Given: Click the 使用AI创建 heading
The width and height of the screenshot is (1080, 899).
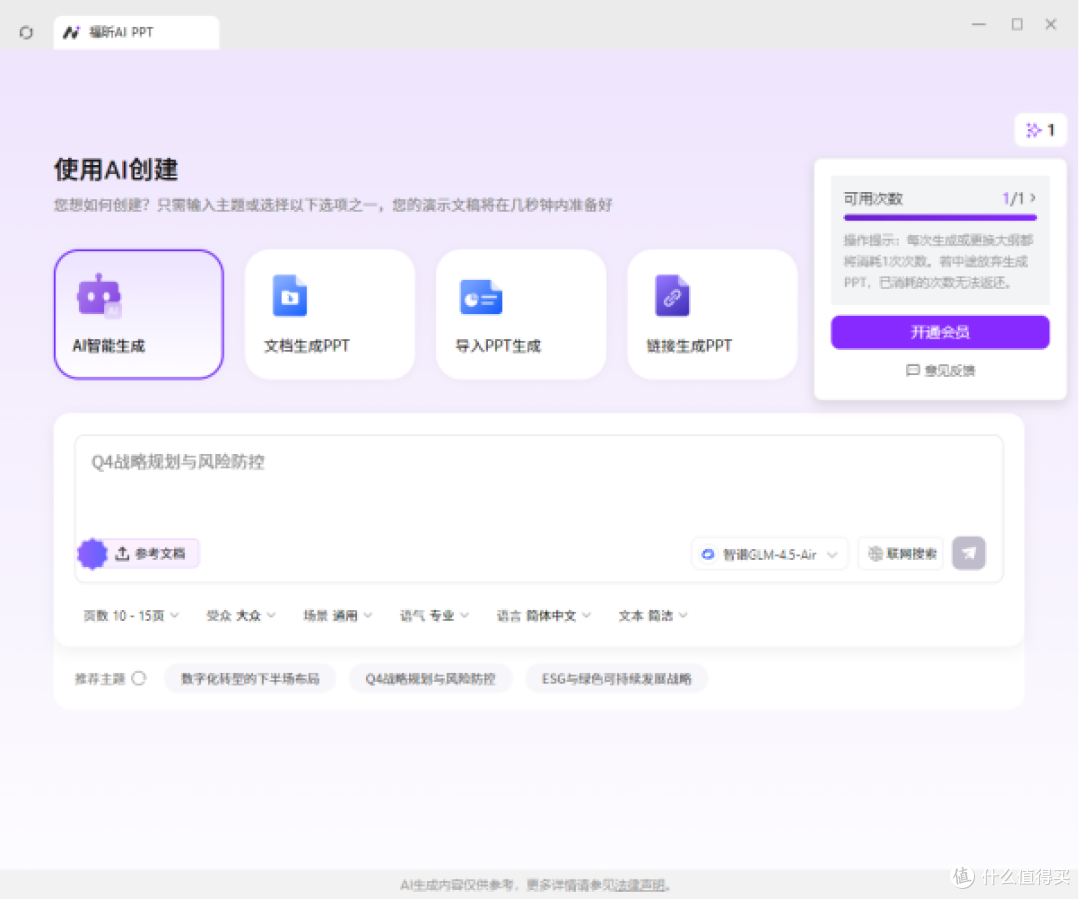Looking at the screenshot, I should (116, 169).
